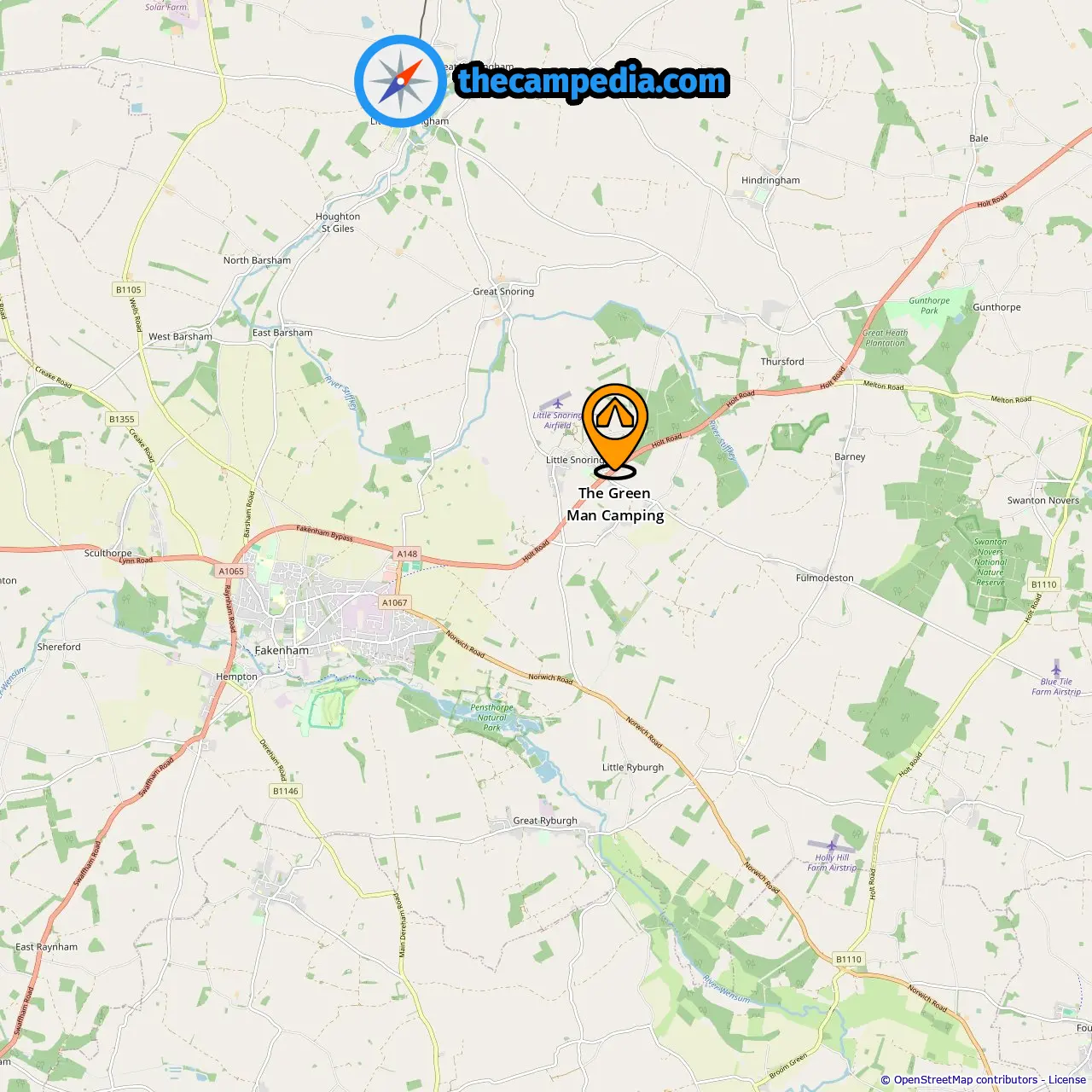Click the Pensthorpe Natural Park label
The image size is (1092, 1092).
point(492,717)
